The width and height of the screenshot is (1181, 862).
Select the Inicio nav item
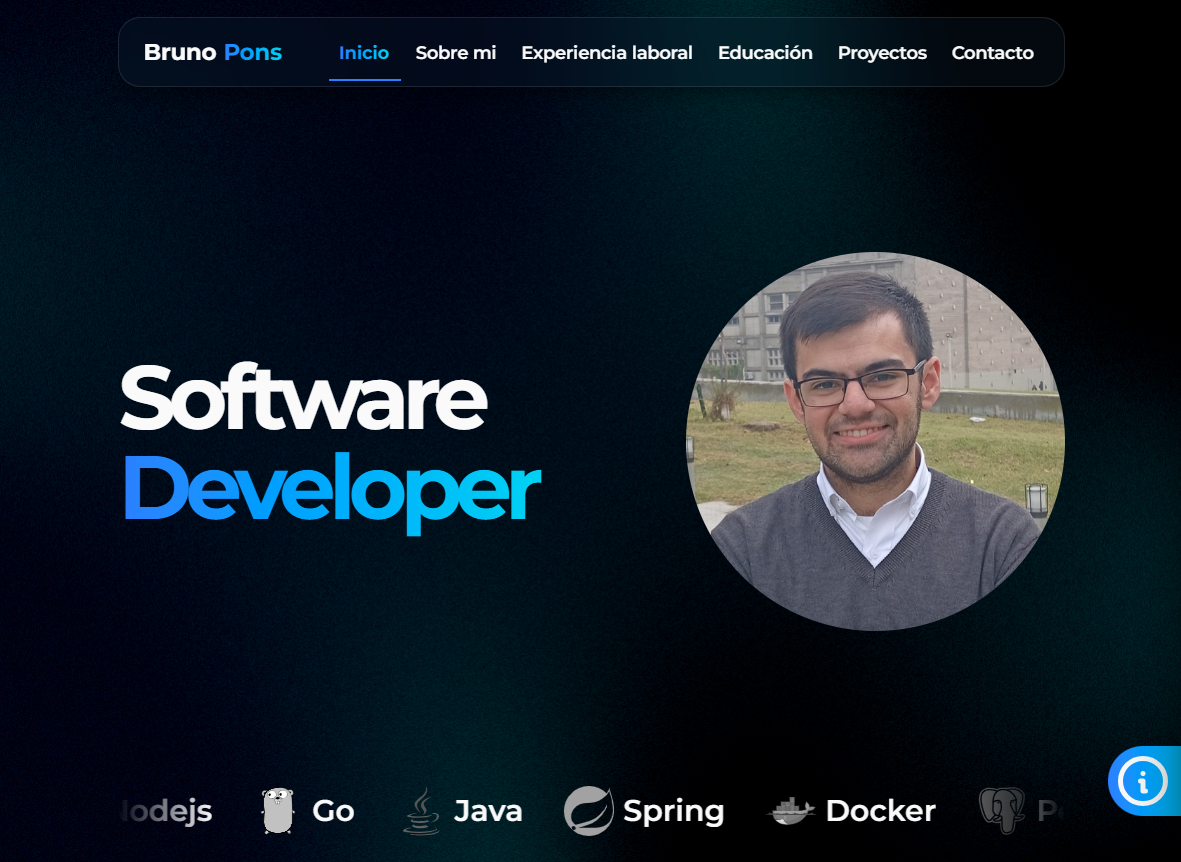point(364,53)
